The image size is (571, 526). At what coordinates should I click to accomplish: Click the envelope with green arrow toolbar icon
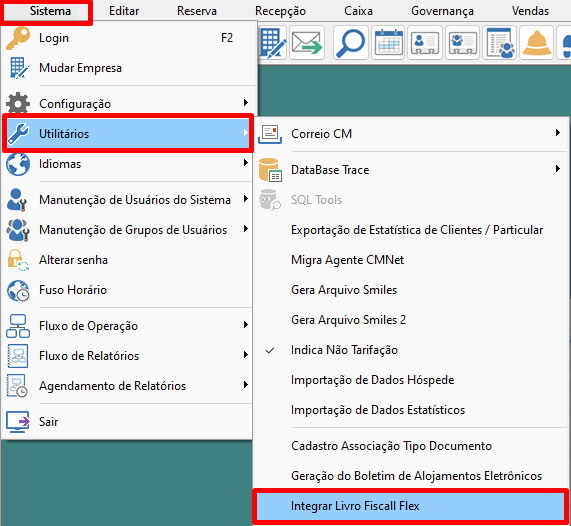[307, 43]
